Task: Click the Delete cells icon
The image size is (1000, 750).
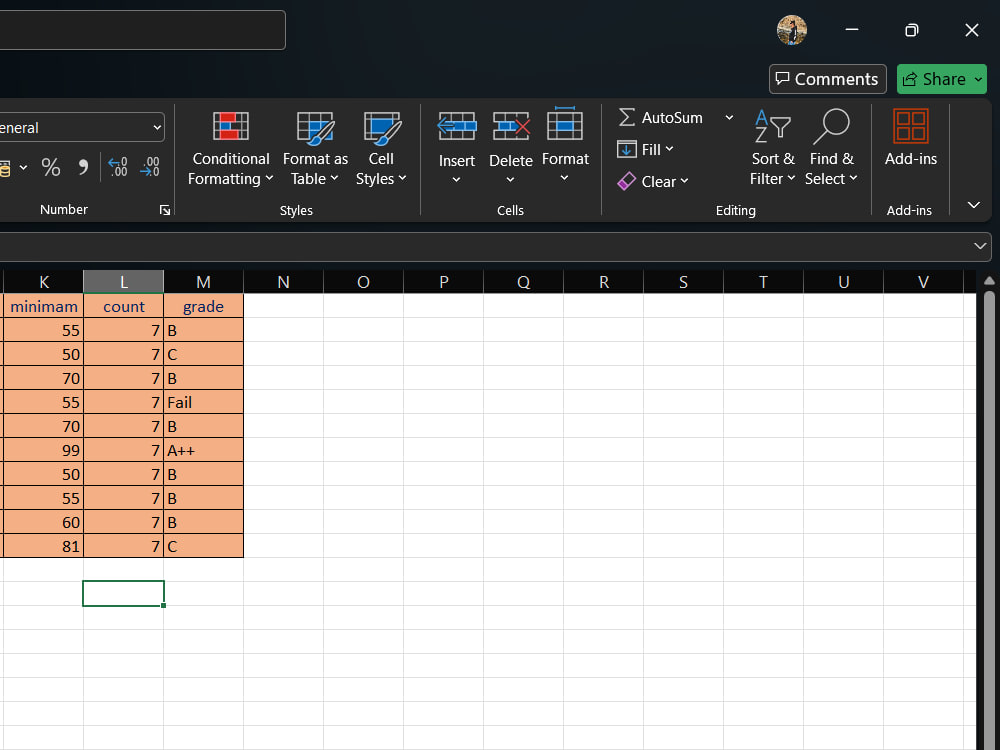Action: point(511,127)
